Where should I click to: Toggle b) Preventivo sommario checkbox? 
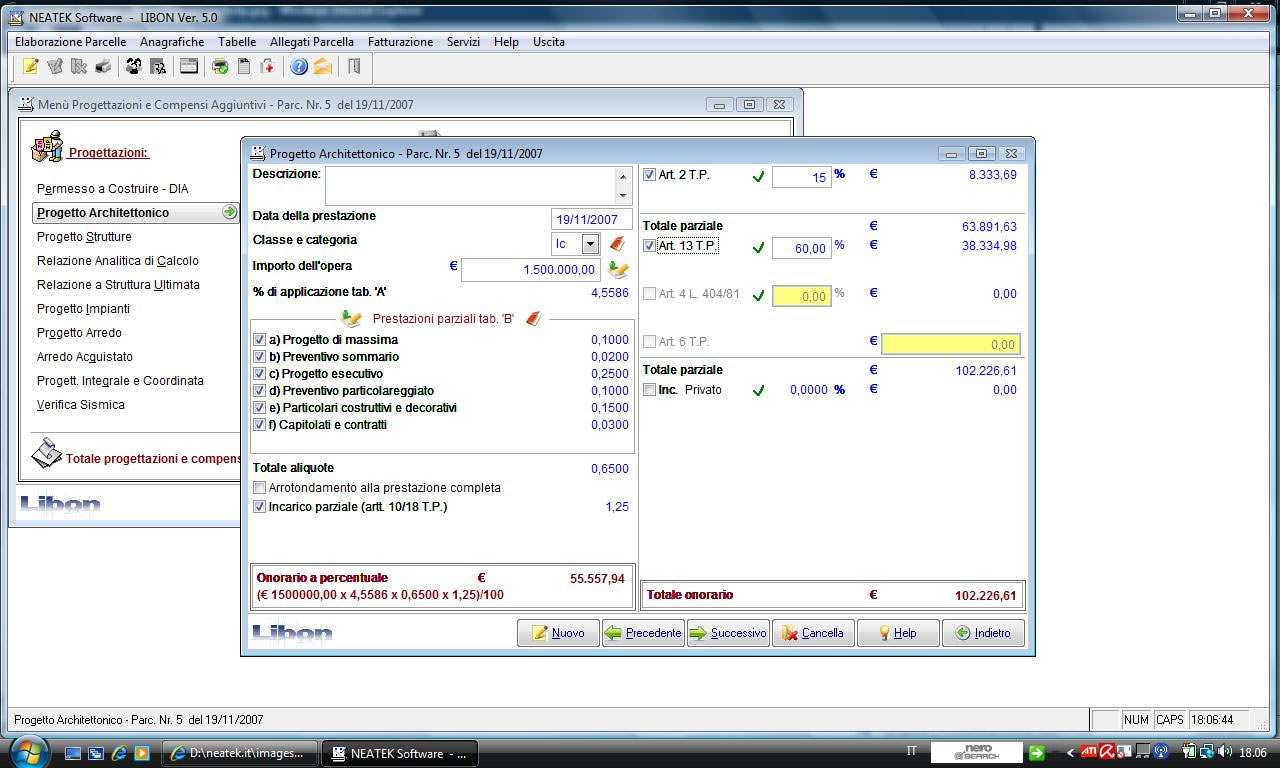coord(260,357)
